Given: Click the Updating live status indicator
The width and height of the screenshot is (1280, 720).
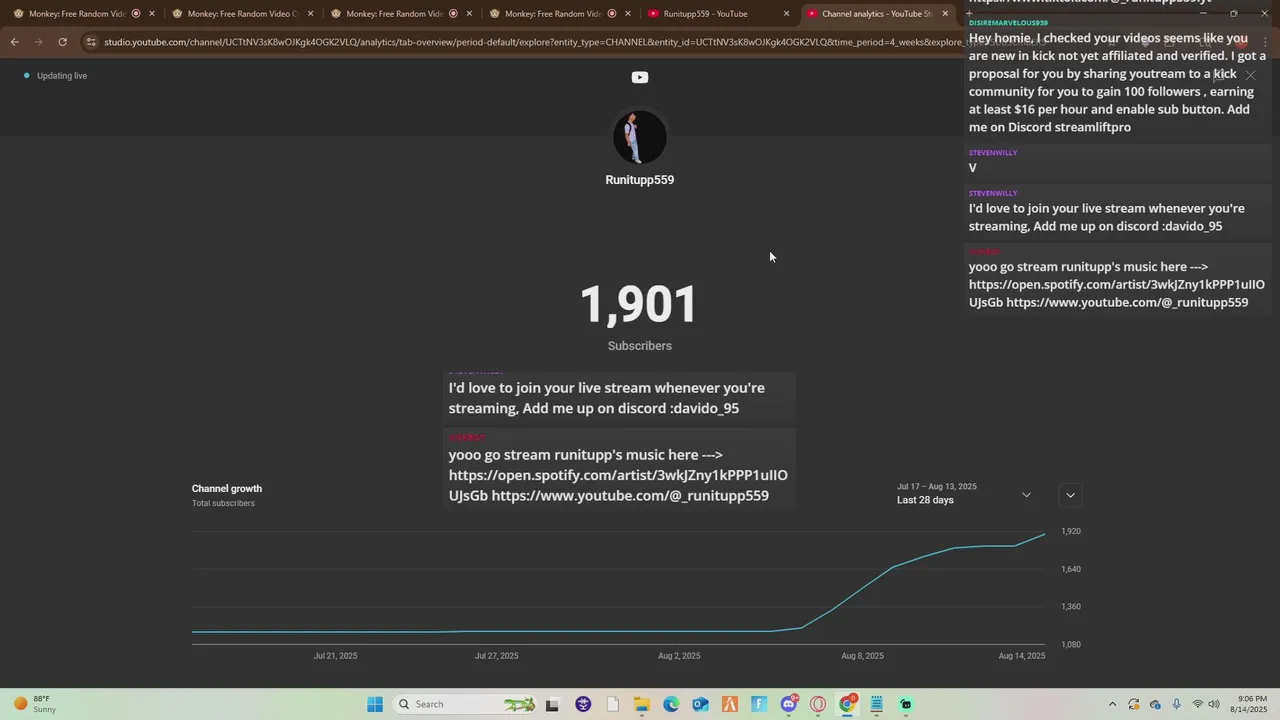Looking at the screenshot, I should 56,76.
